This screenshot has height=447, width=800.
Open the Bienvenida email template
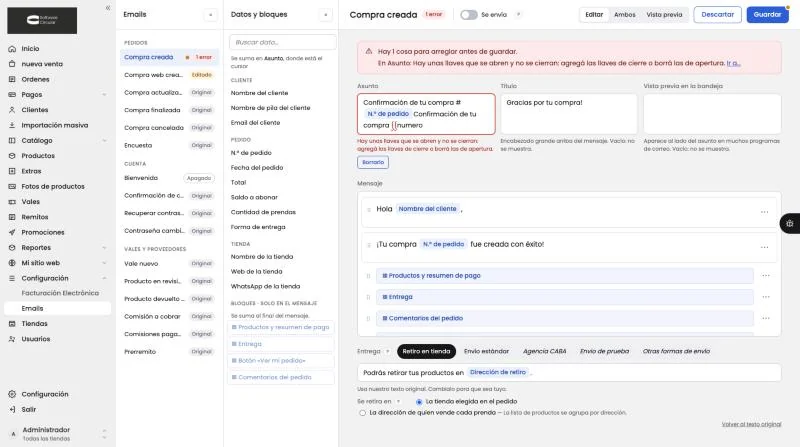169,178
